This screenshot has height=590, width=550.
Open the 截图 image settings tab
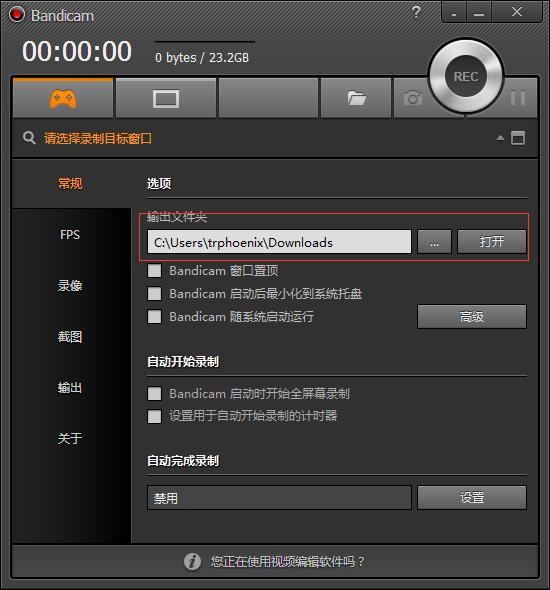70,336
